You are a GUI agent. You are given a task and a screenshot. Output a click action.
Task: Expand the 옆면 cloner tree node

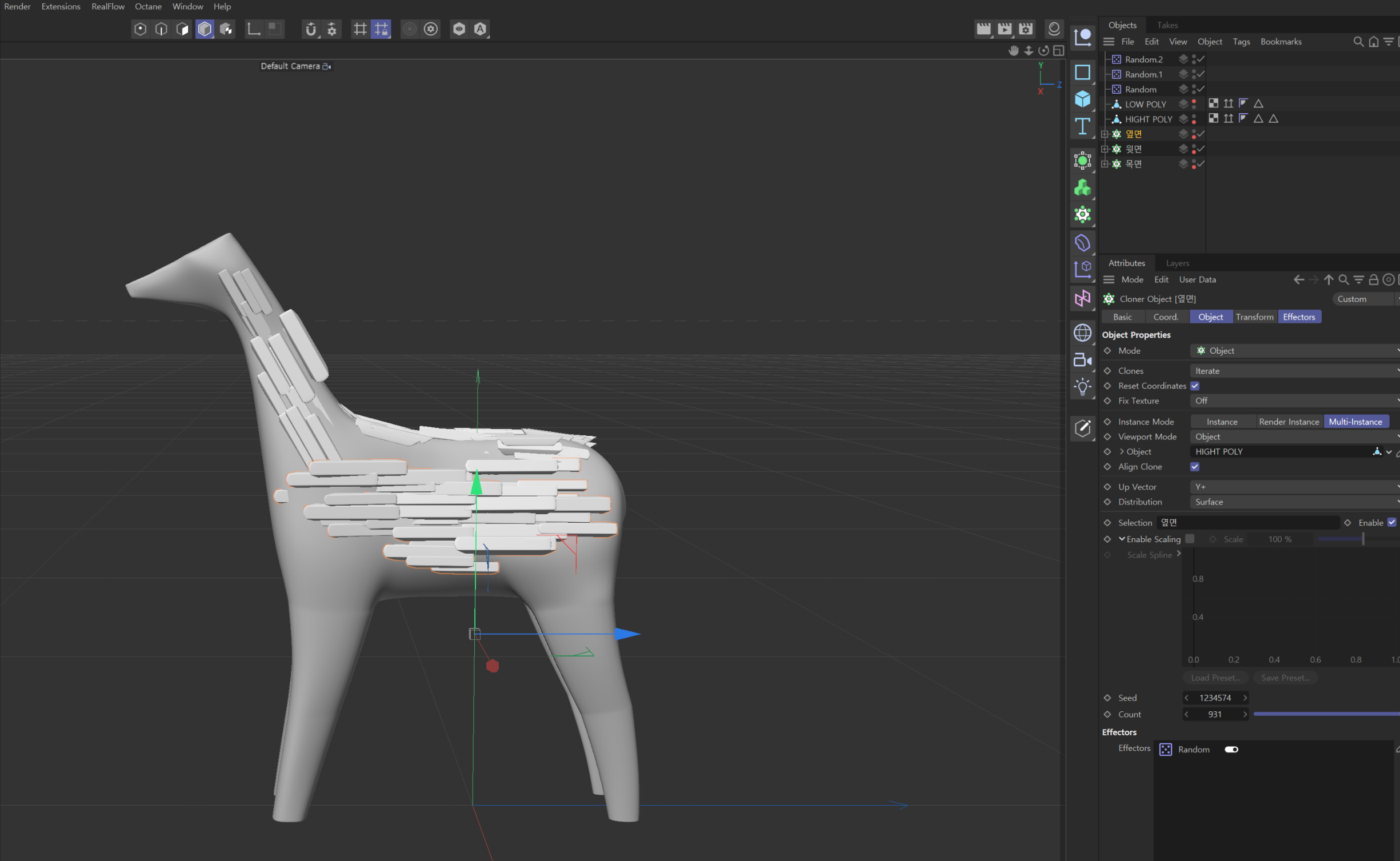(x=1105, y=134)
